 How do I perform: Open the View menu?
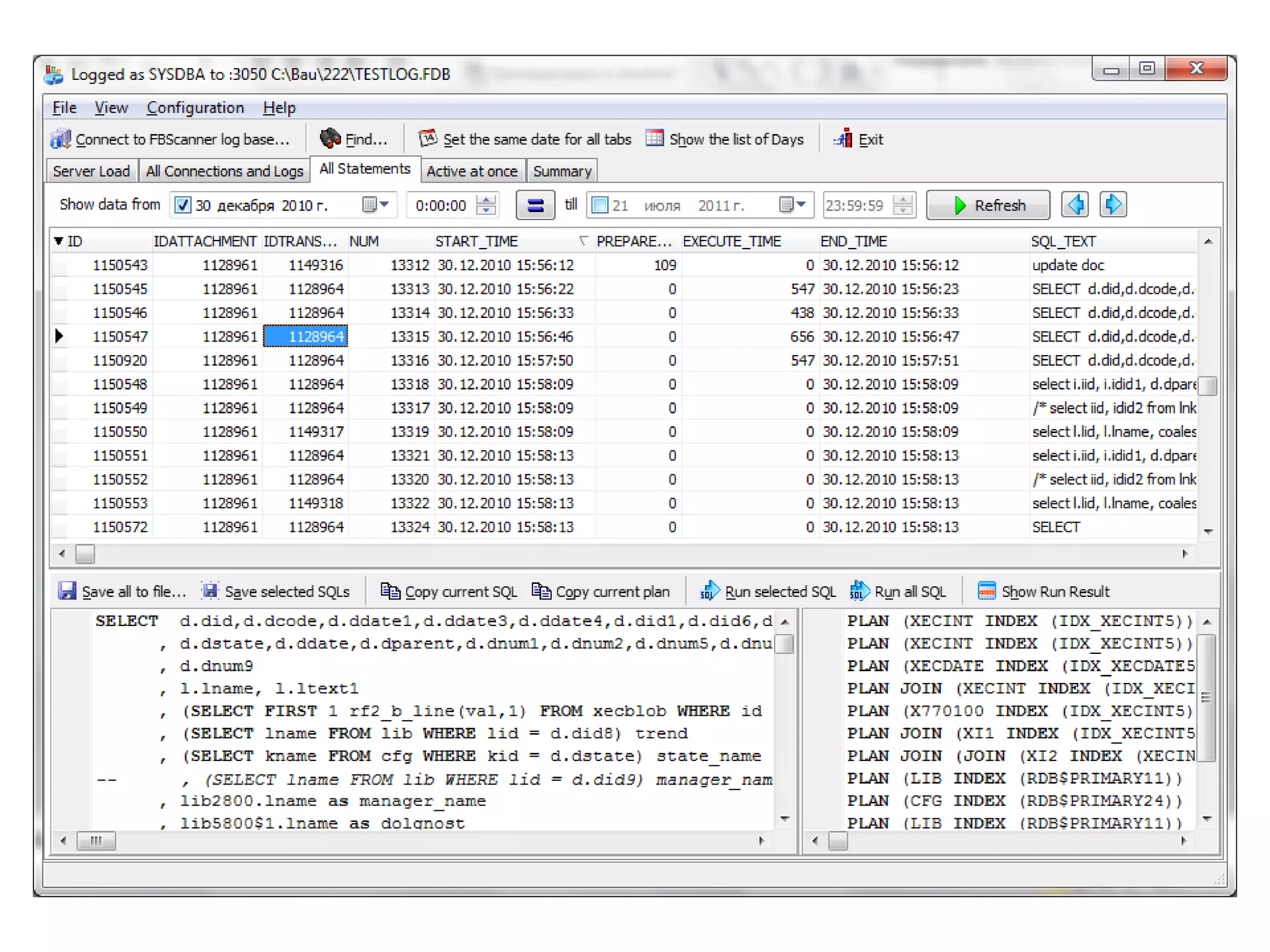tap(111, 108)
